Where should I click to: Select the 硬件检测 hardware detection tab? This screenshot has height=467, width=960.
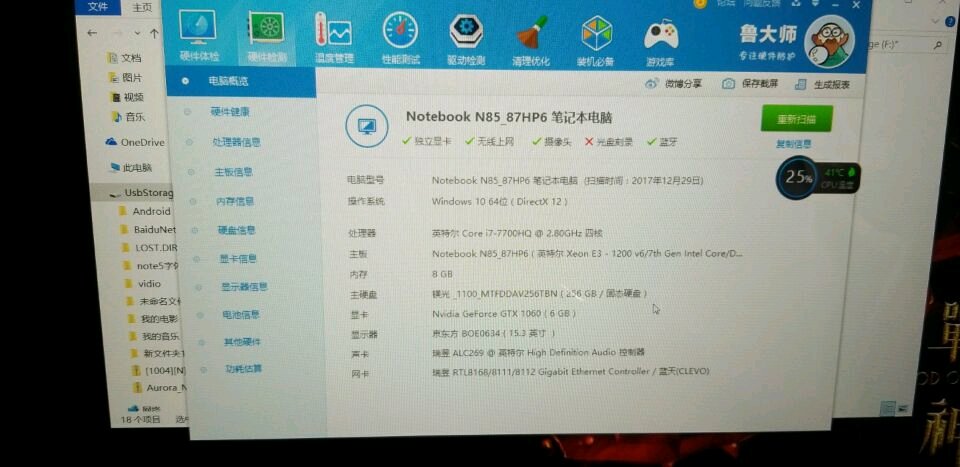pyautogui.click(x=266, y=38)
